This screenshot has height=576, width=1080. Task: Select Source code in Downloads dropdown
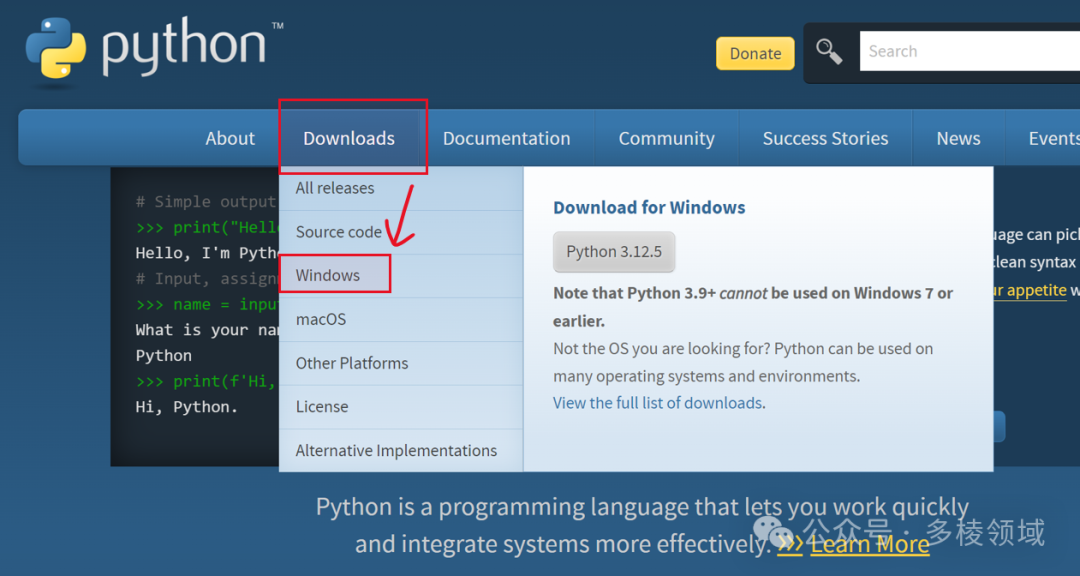[401, 232]
